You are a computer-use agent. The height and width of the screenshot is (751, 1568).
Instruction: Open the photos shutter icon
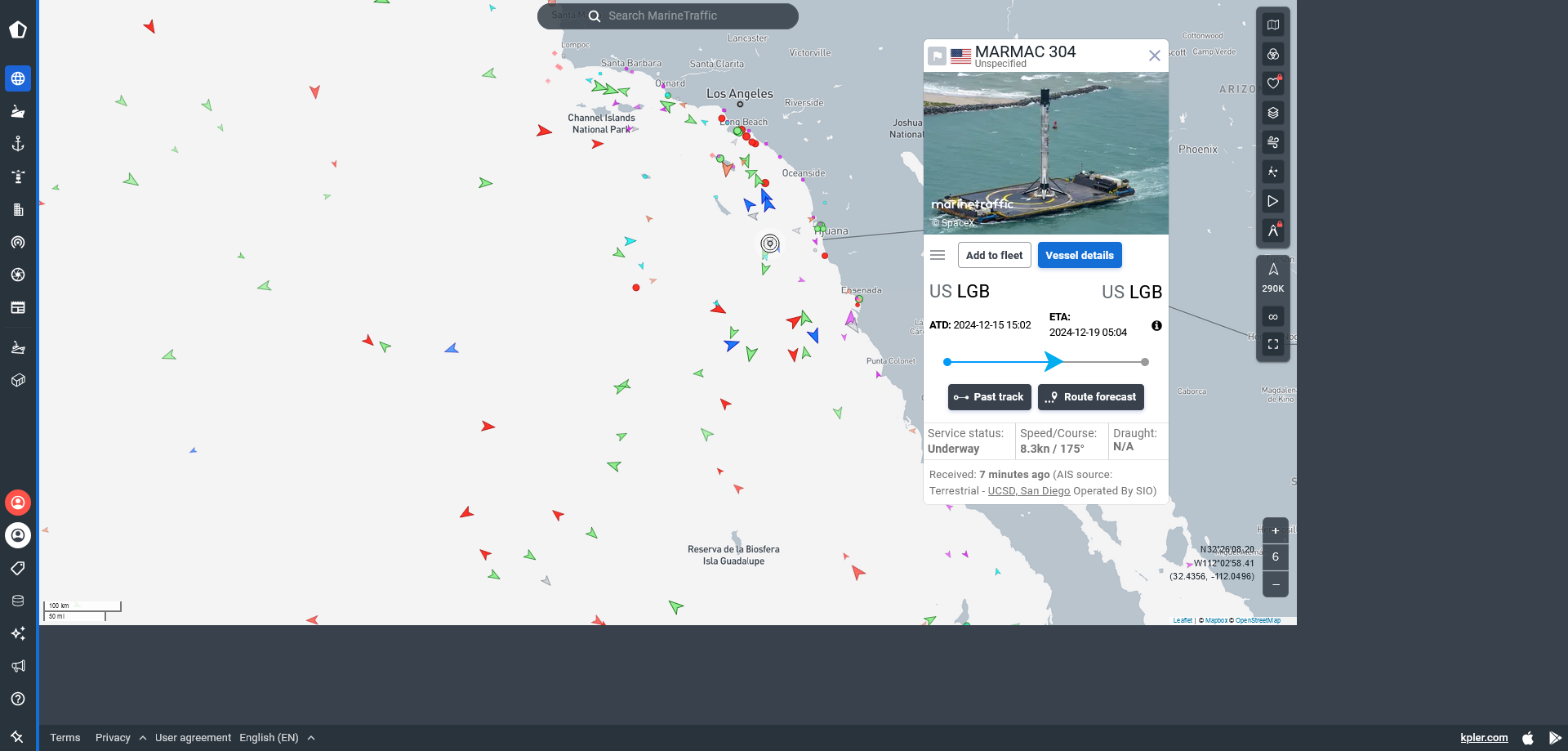click(x=18, y=275)
